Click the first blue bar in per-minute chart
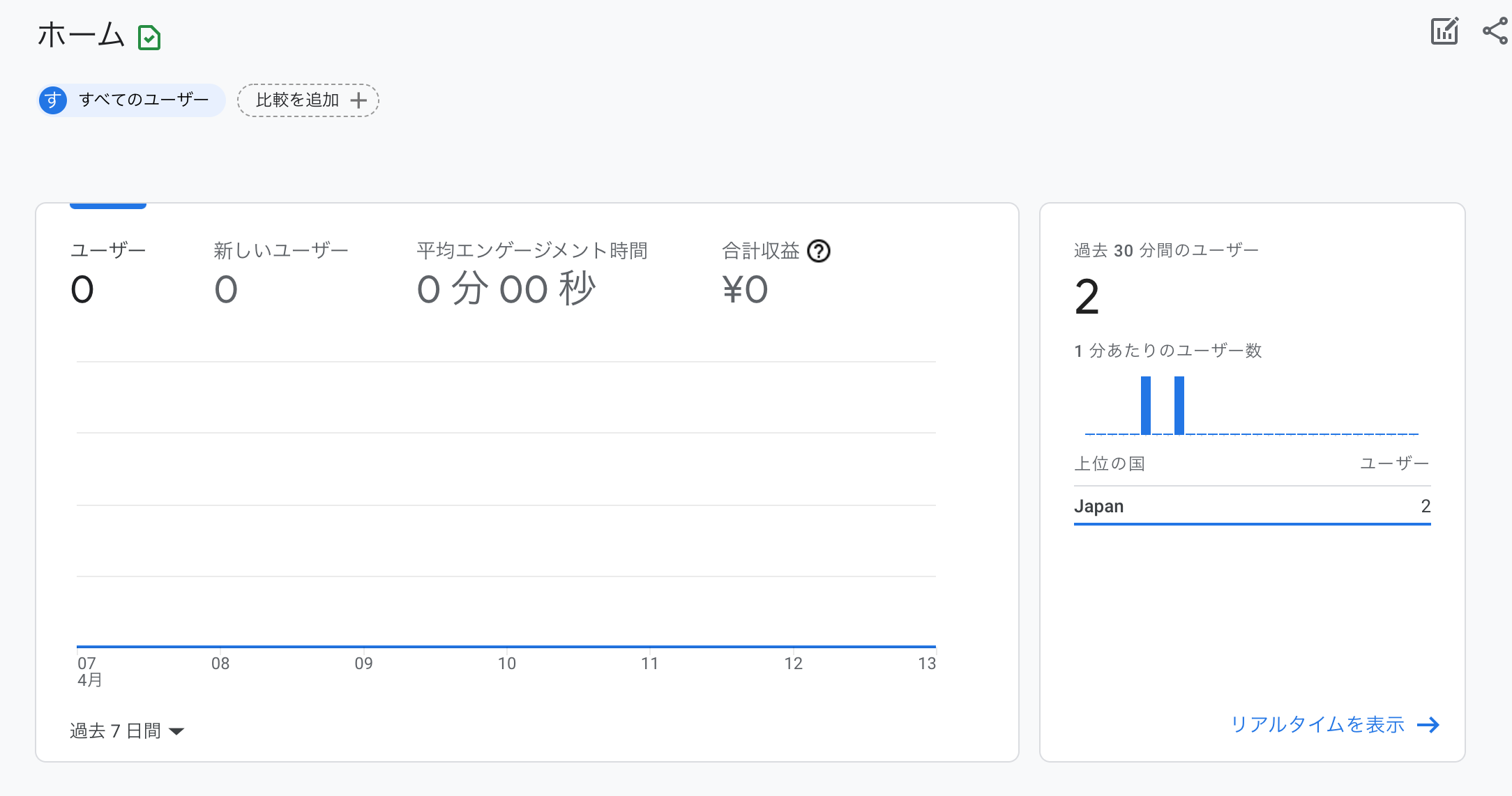The image size is (1512, 796). point(1146,405)
